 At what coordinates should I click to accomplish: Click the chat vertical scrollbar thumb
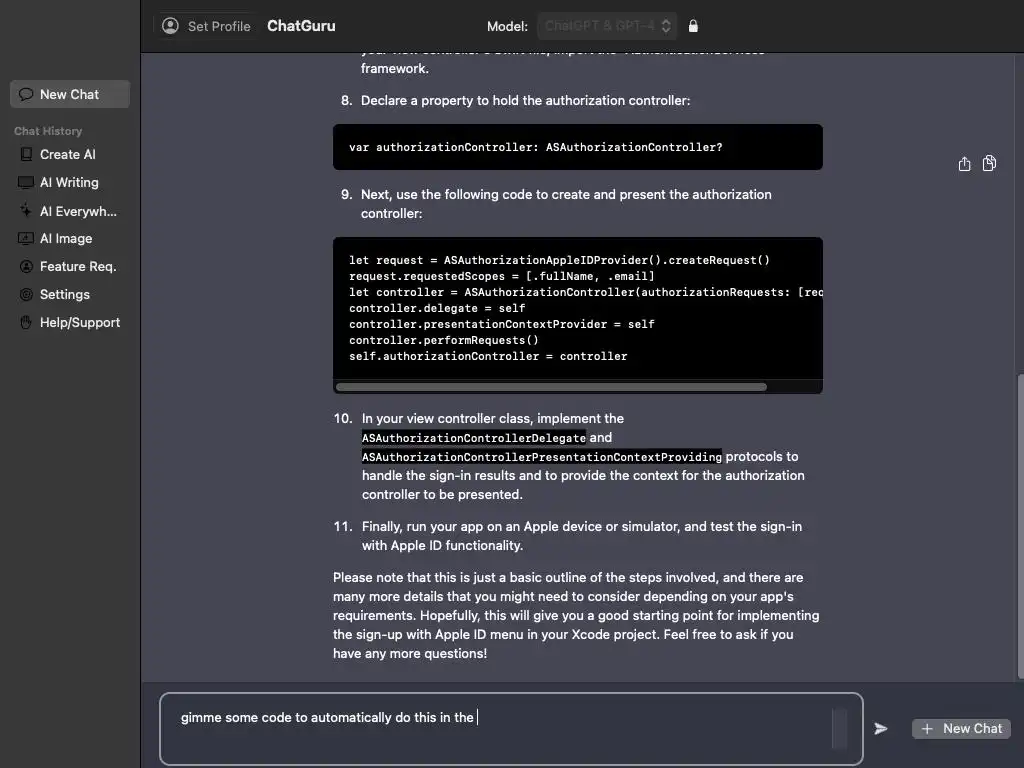pos(1021,526)
